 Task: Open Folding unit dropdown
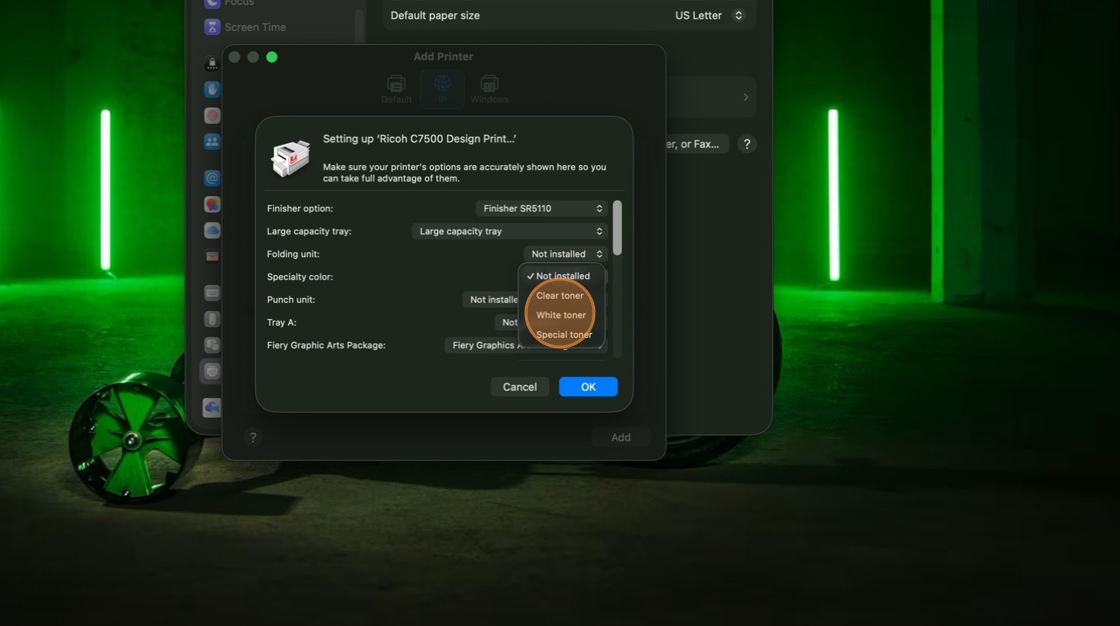565,254
